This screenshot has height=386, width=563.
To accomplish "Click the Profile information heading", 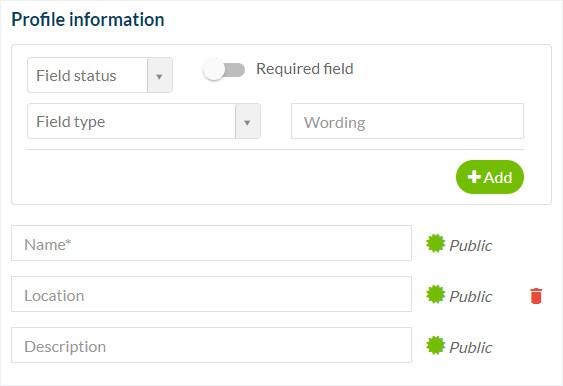I will point(88,19).
